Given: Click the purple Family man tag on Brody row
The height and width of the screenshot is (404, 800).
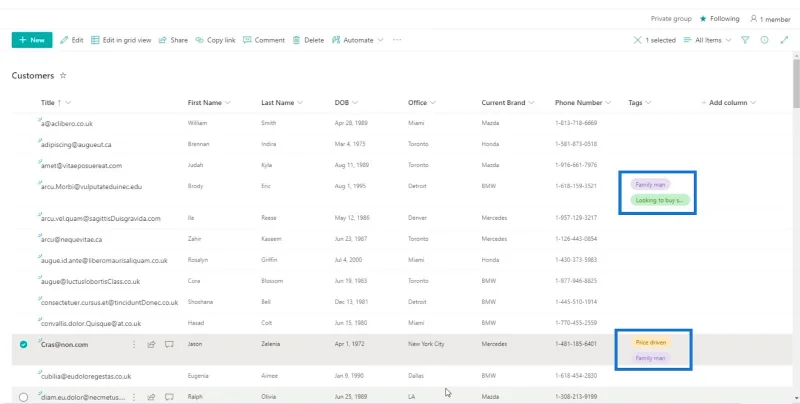Looking at the screenshot, I should click(x=650, y=185).
